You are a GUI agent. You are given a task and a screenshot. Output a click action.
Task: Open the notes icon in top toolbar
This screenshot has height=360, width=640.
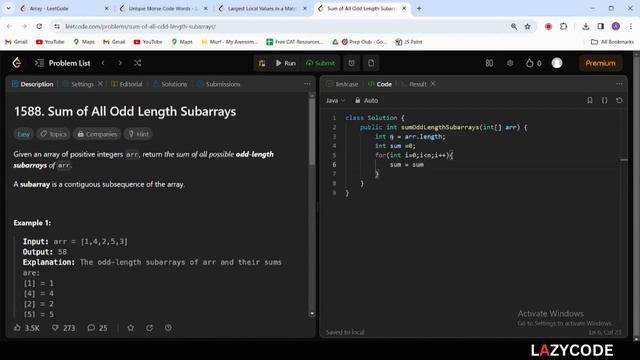[x=371, y=63]
